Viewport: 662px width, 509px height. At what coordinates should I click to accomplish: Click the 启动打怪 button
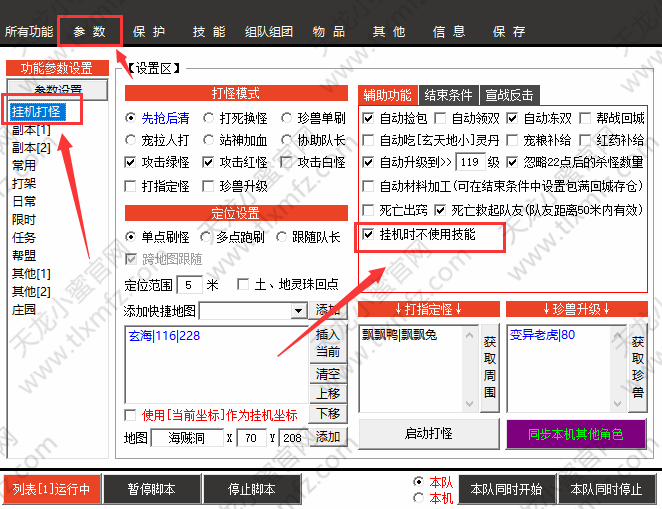click(429, 433)
